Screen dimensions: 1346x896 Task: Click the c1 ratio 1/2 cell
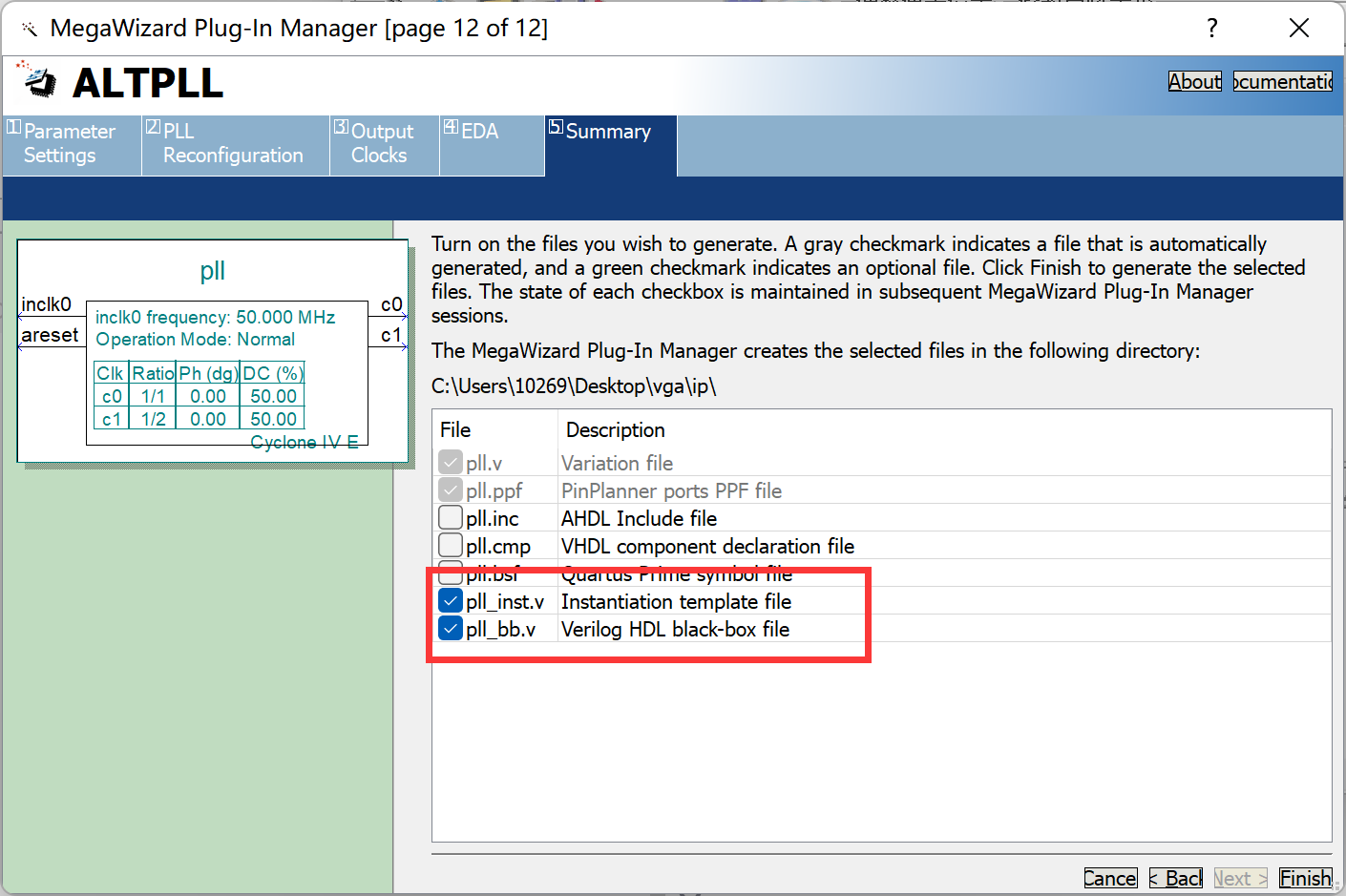point(153,419)
